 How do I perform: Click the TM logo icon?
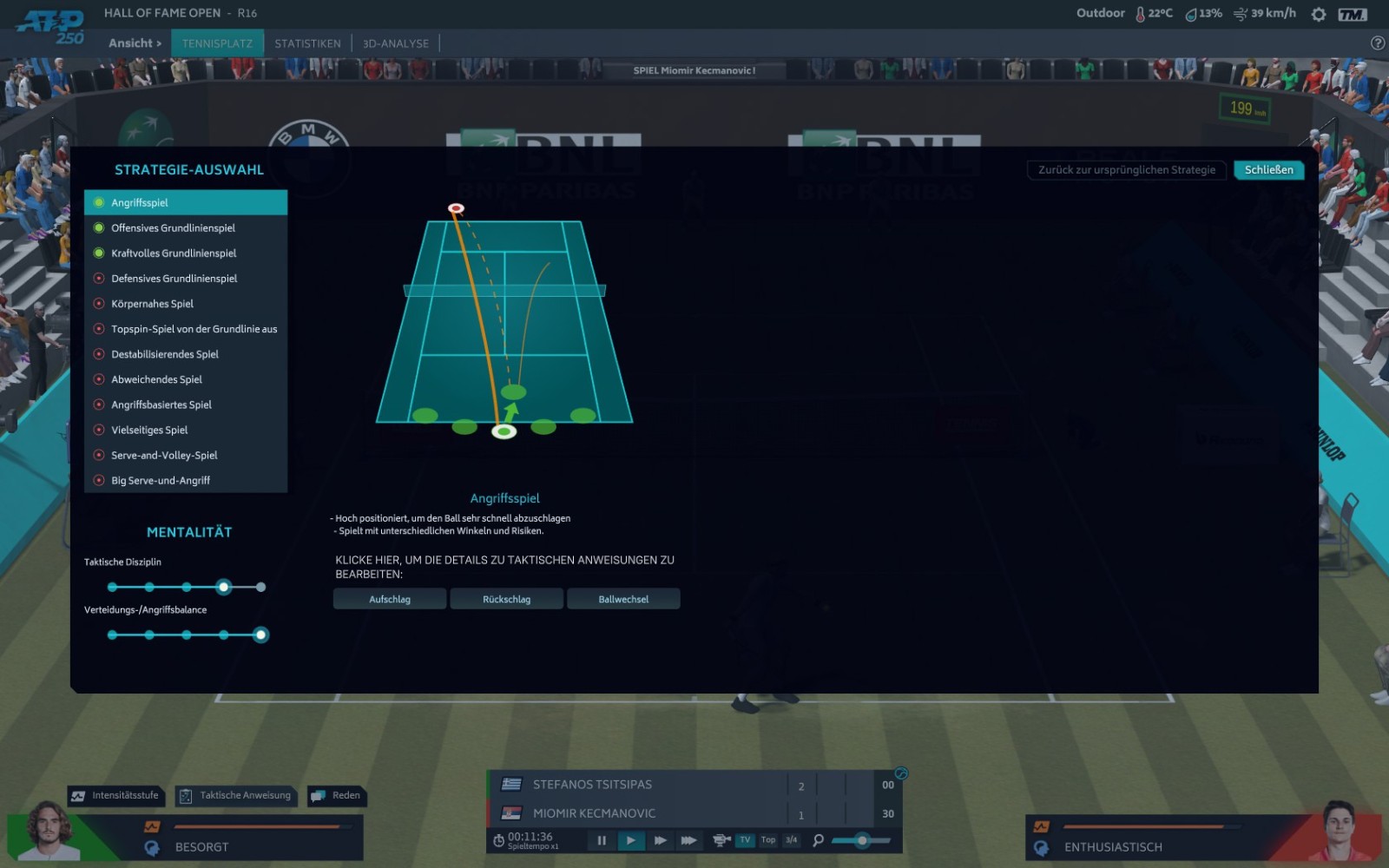pos(1352,14)
